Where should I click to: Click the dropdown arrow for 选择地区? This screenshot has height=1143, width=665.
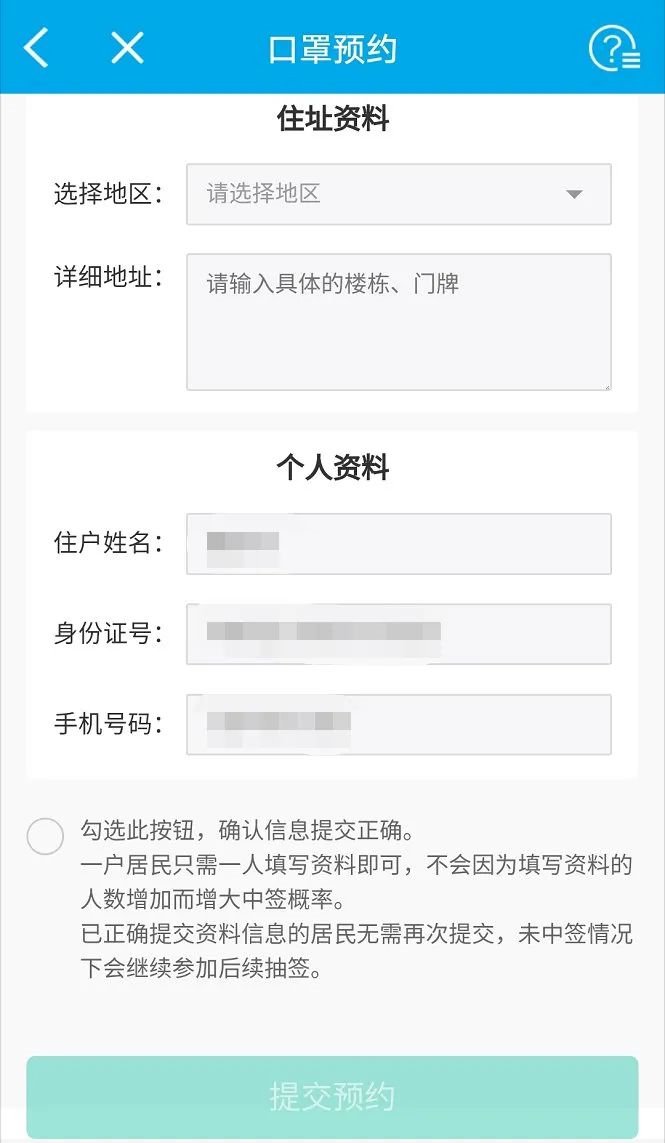click(574, 194)
